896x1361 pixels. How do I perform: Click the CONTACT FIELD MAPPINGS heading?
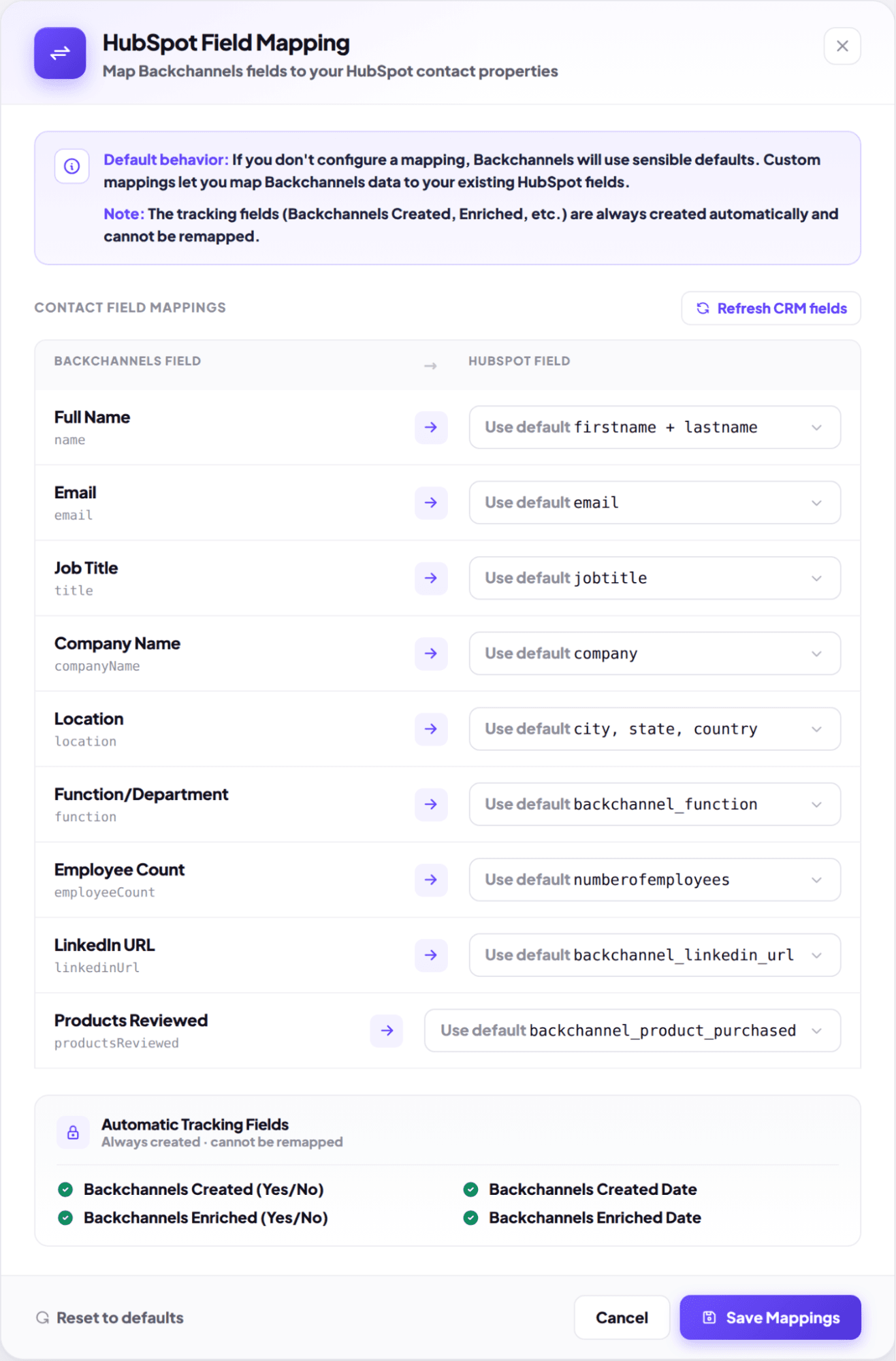click(130, 308)
